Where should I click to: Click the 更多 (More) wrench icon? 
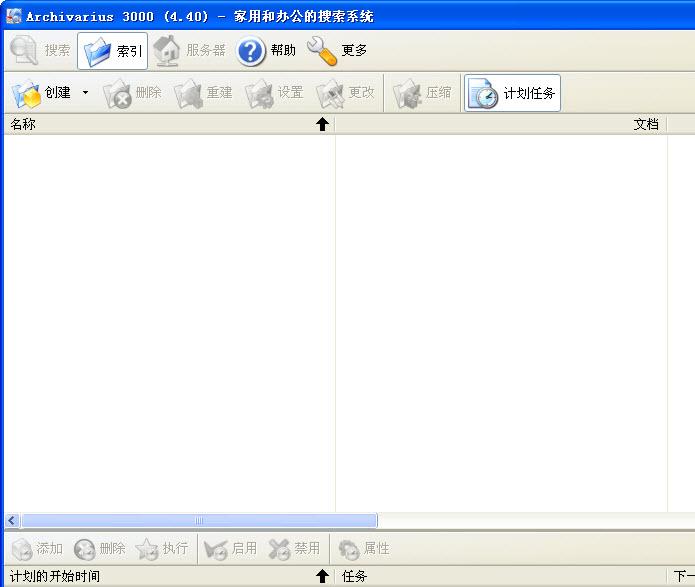322,50
